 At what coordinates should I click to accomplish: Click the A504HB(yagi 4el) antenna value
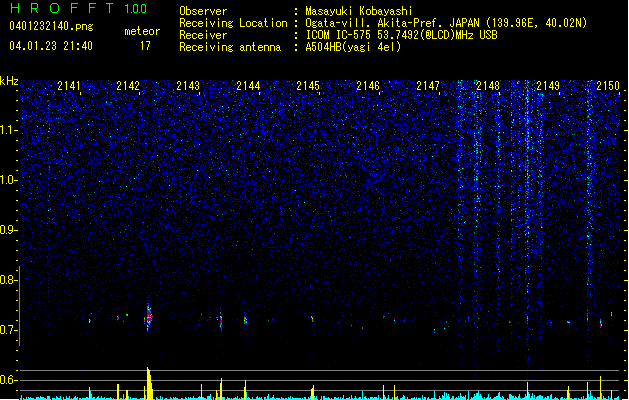(353, 47)
